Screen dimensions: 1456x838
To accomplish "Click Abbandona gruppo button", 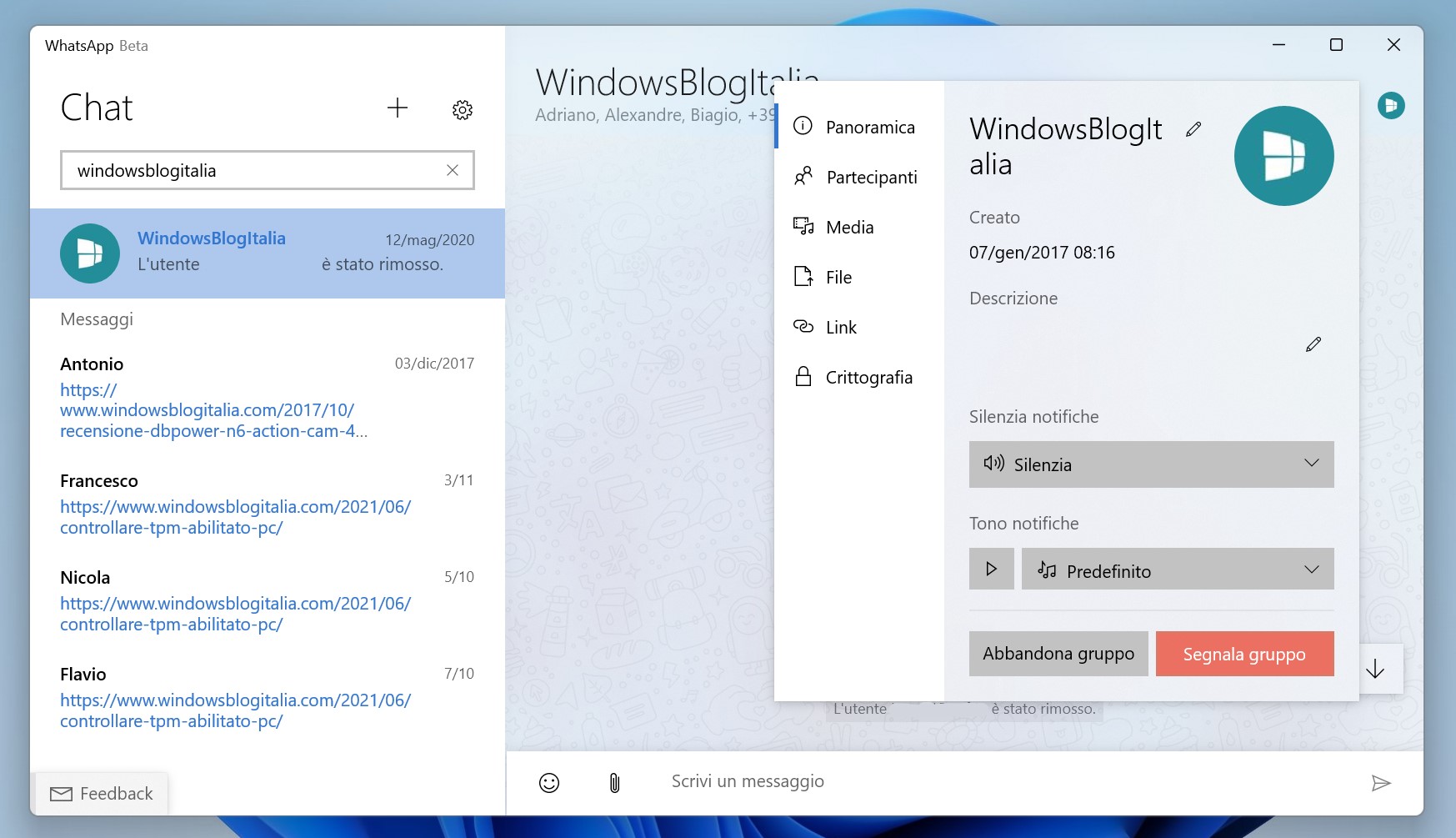I will pyautogui.click(x=1058, y=654).
